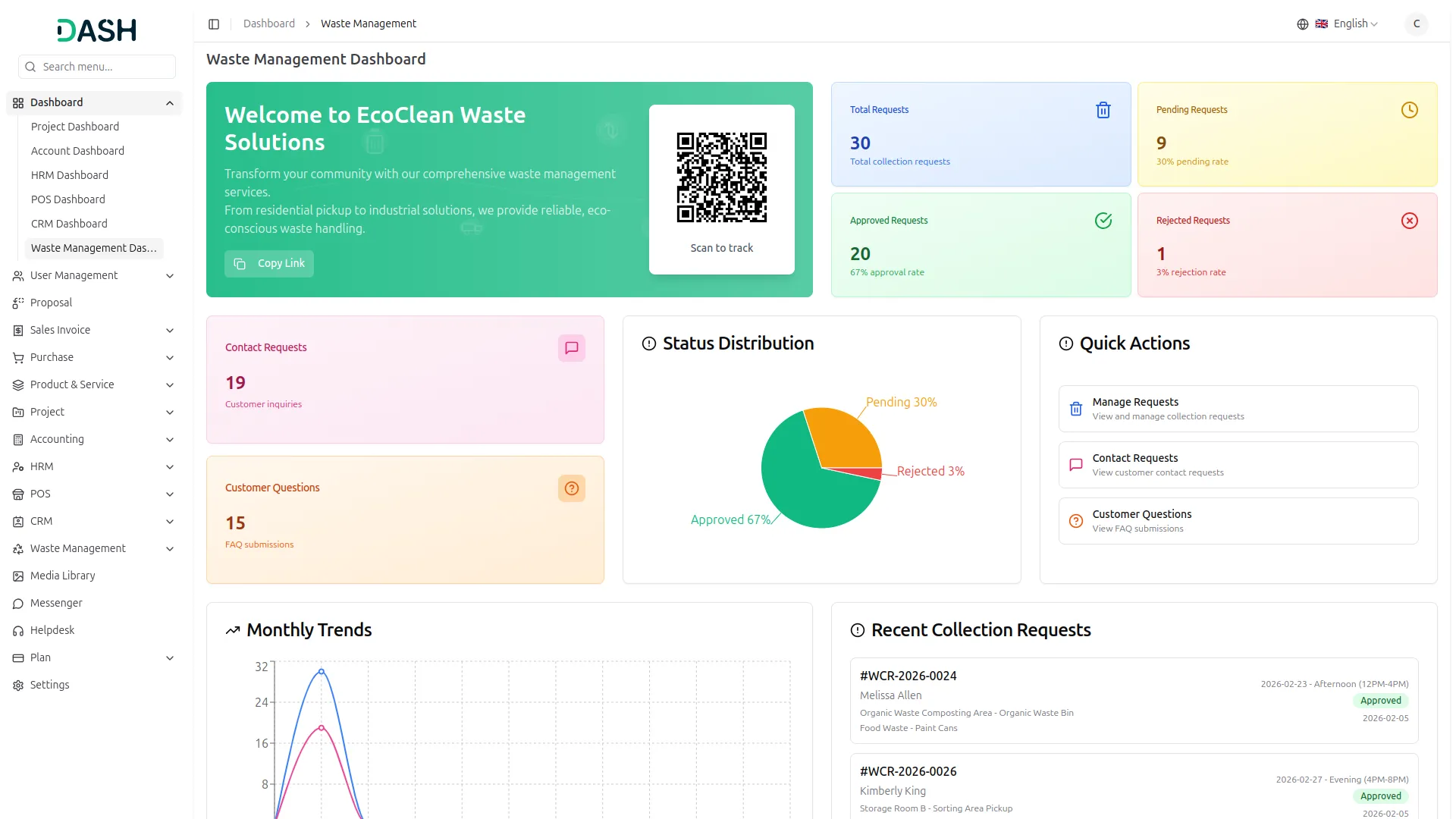Click the Copy Link button
The image size is (1456, 819).
pos(269,264)
